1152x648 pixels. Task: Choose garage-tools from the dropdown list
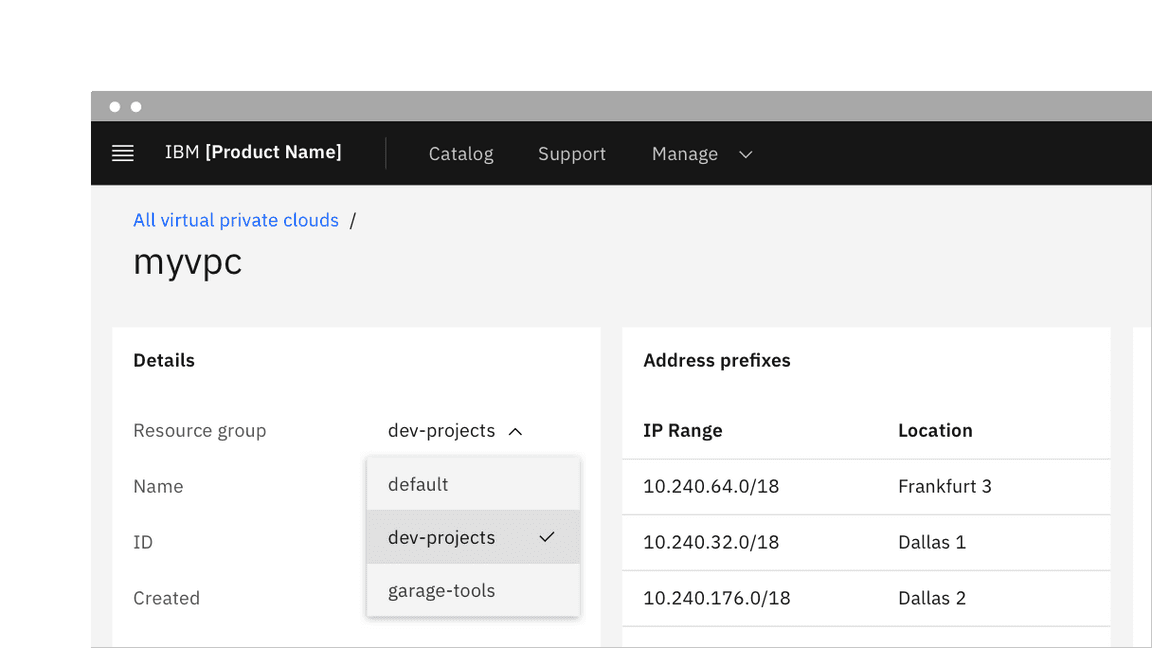point(442,590)
